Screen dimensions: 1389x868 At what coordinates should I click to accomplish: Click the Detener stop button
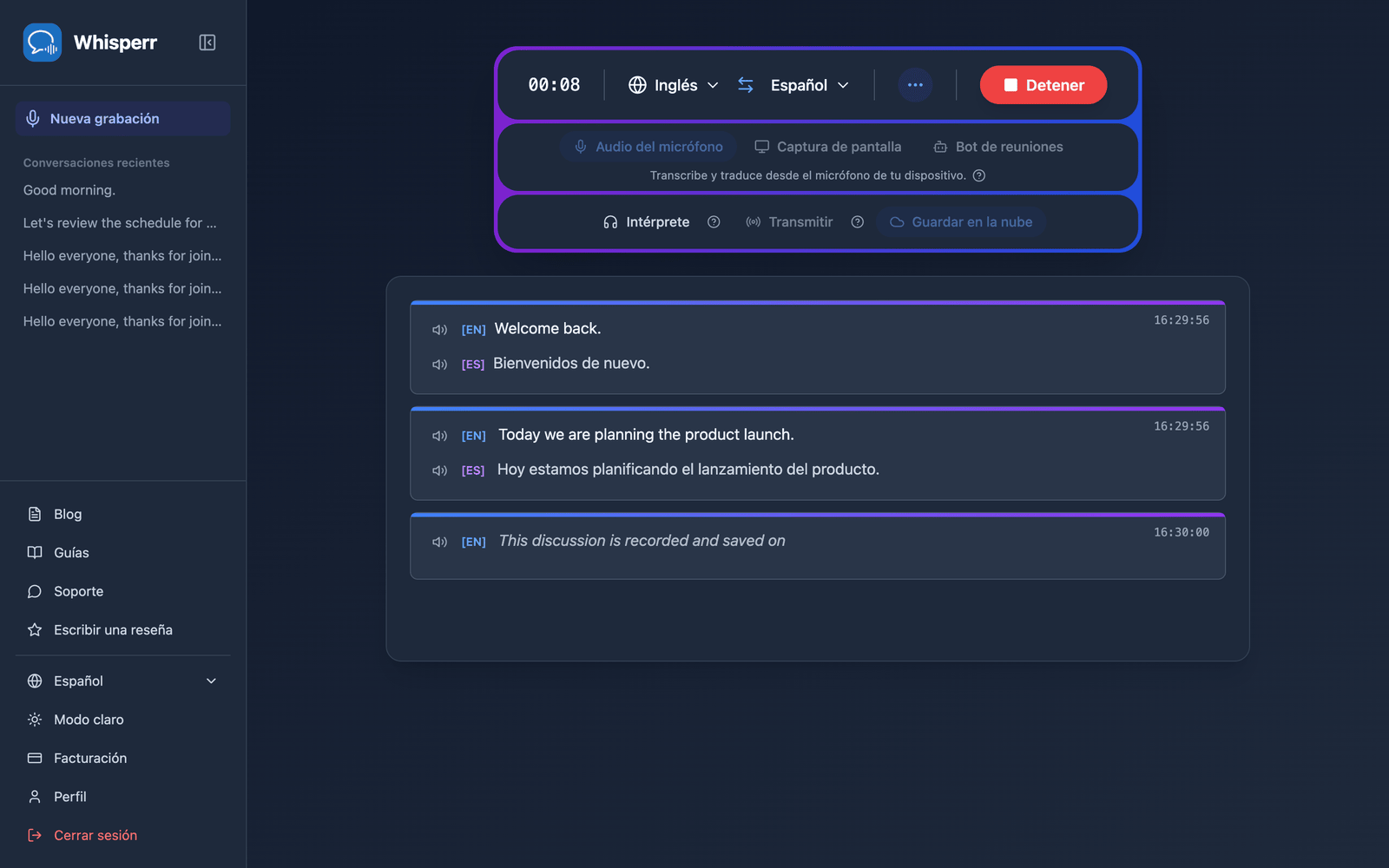point(1043,85)
